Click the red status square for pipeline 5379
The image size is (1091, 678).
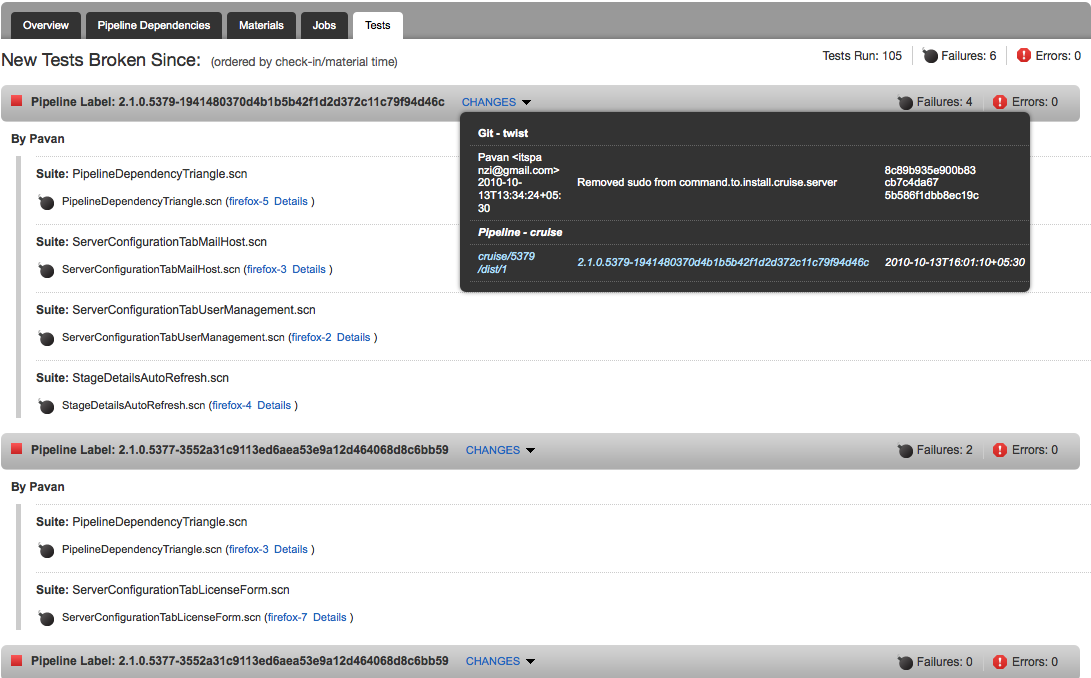(16, 102)
